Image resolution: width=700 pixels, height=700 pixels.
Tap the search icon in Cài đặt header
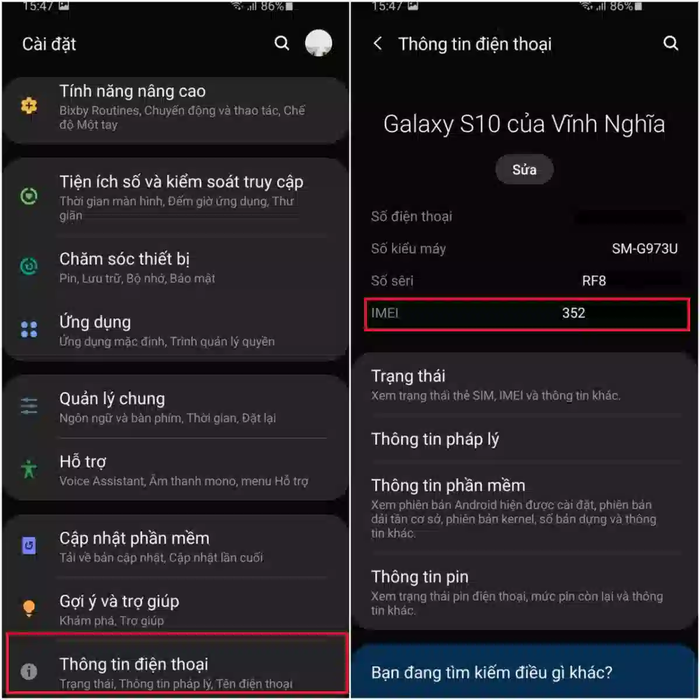pyautogui.click(x=282, y=43)
